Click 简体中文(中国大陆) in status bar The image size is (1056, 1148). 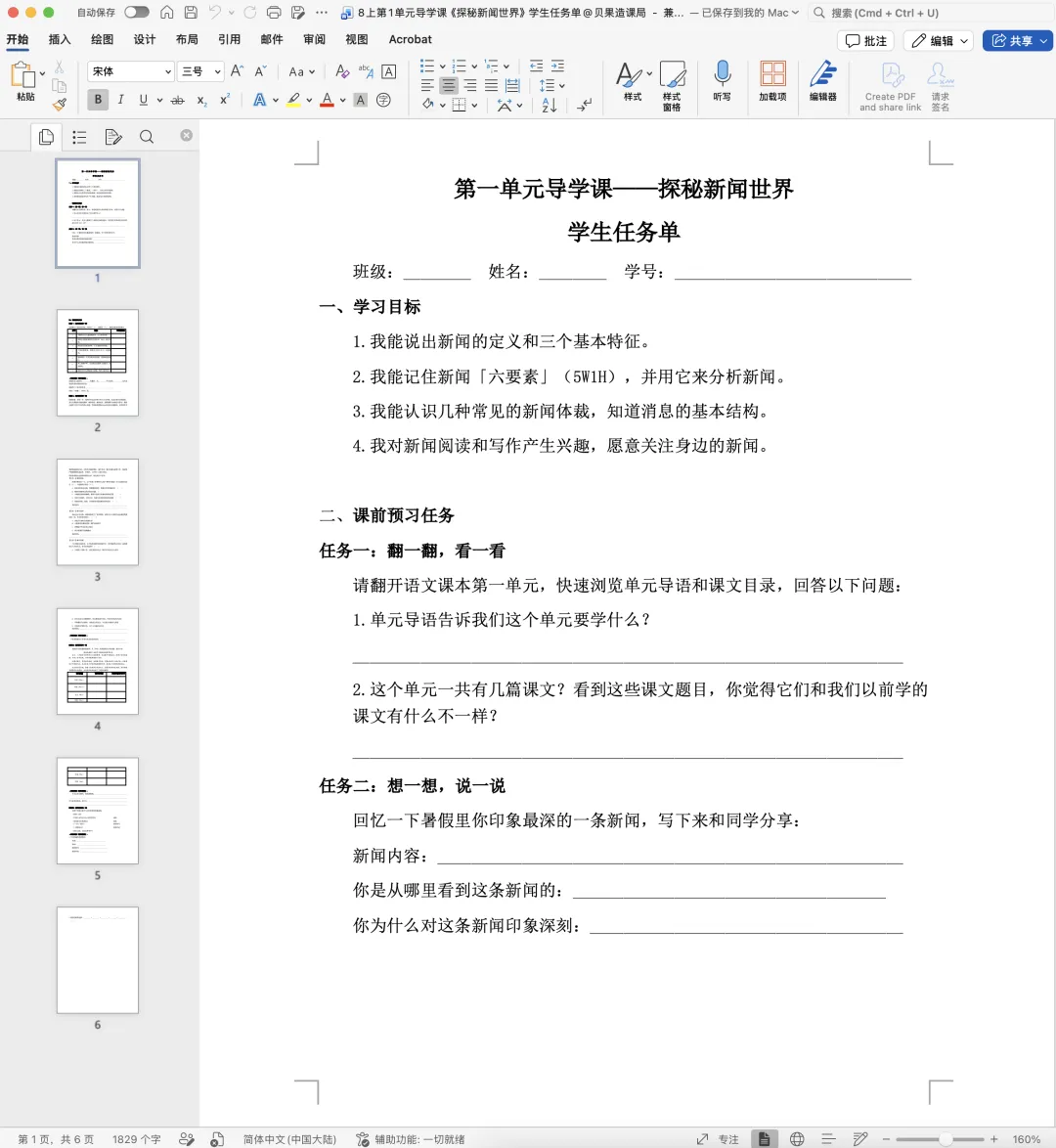290,1139
